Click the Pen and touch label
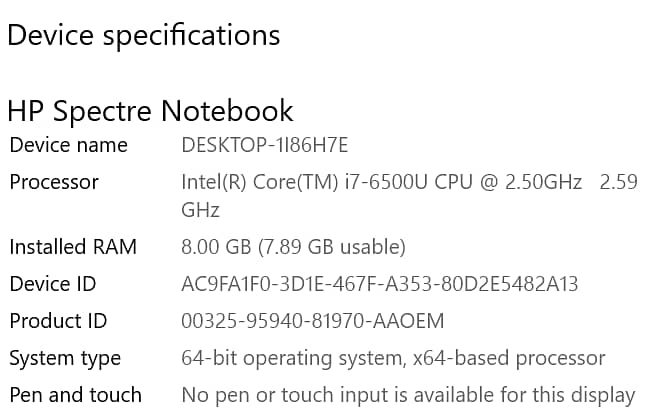649x415 pixels. pyautogui.click(x=75, y=395)
